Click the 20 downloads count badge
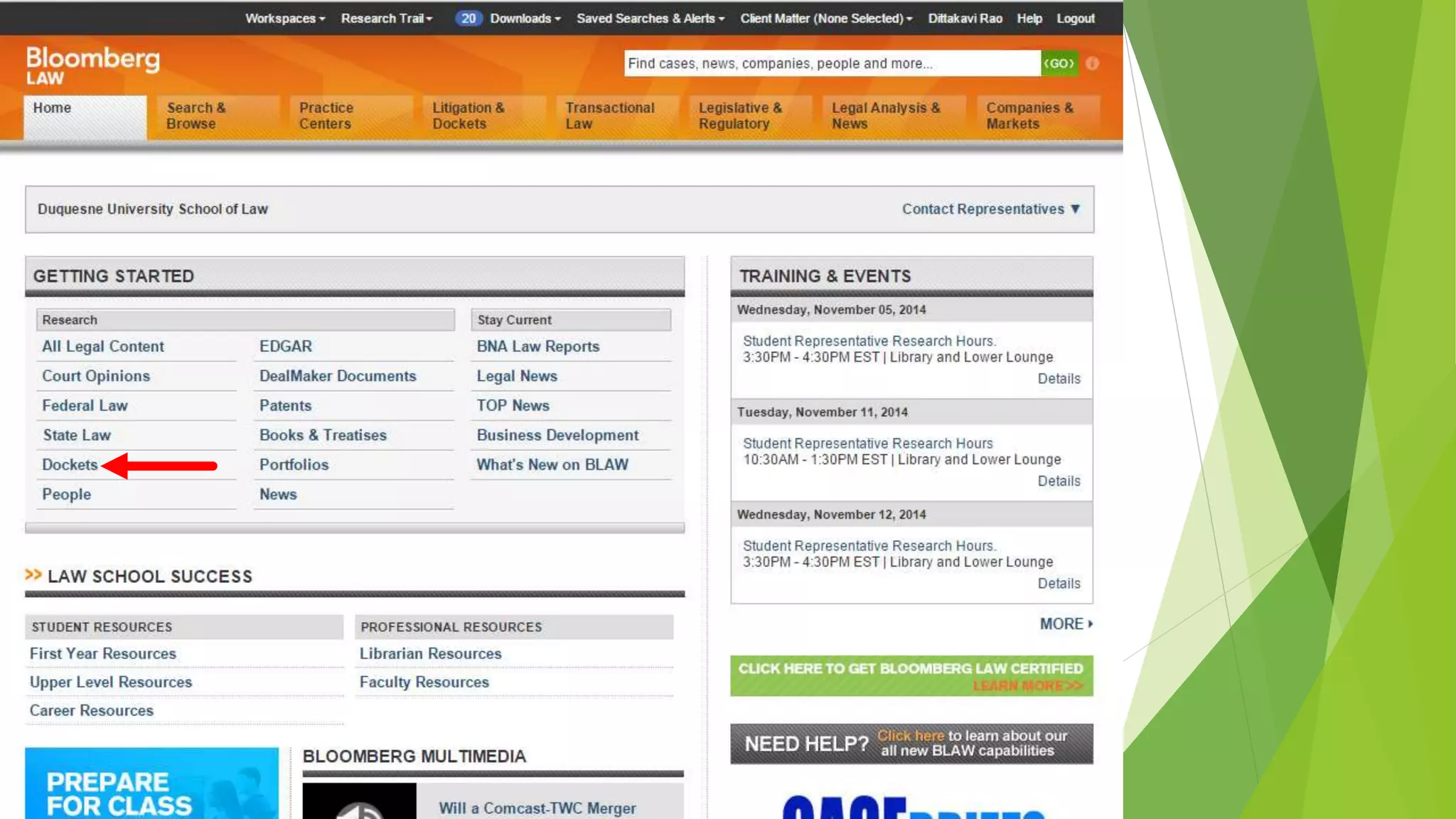This screenshot has height=819, width=1456. 468,18
